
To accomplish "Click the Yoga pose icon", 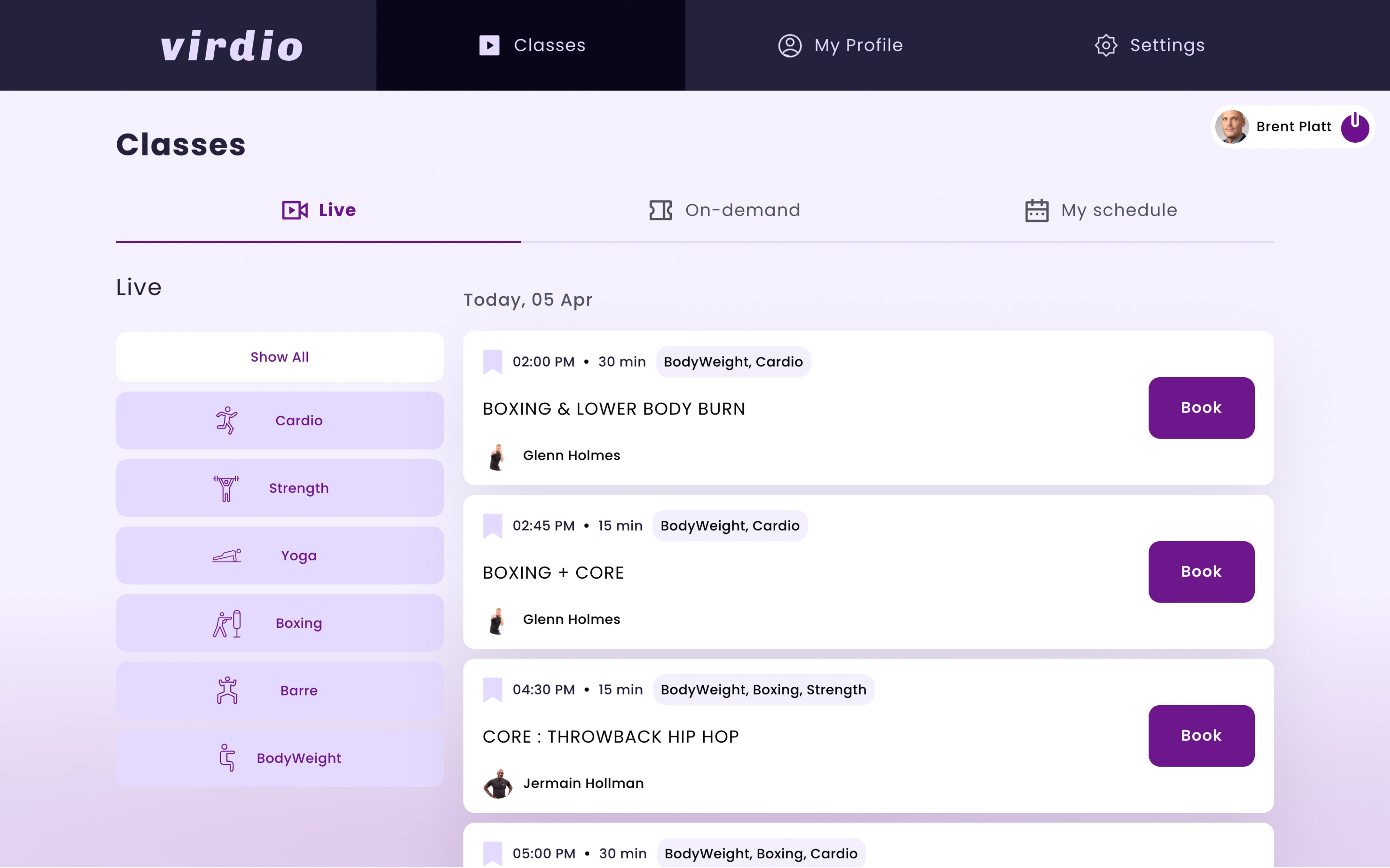I will (x=227, y=556).
